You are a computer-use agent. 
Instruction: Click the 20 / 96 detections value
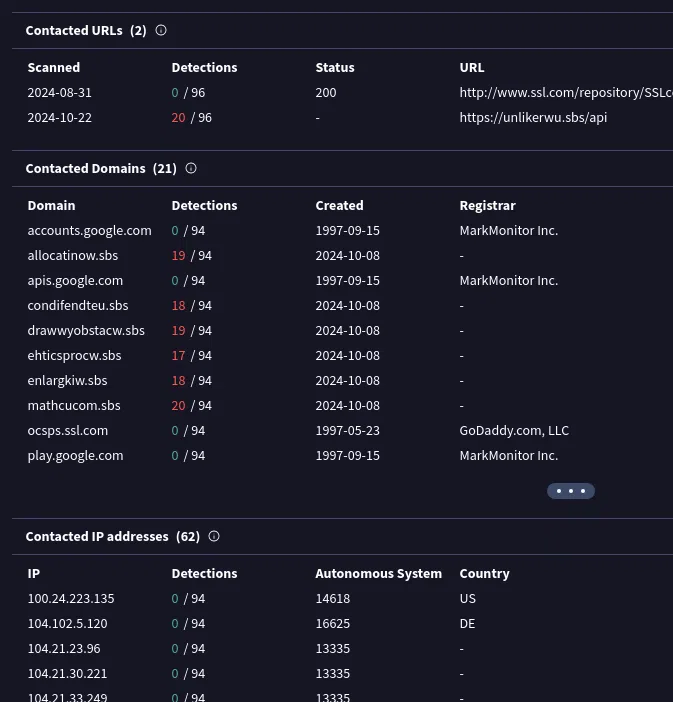(192, 118)
